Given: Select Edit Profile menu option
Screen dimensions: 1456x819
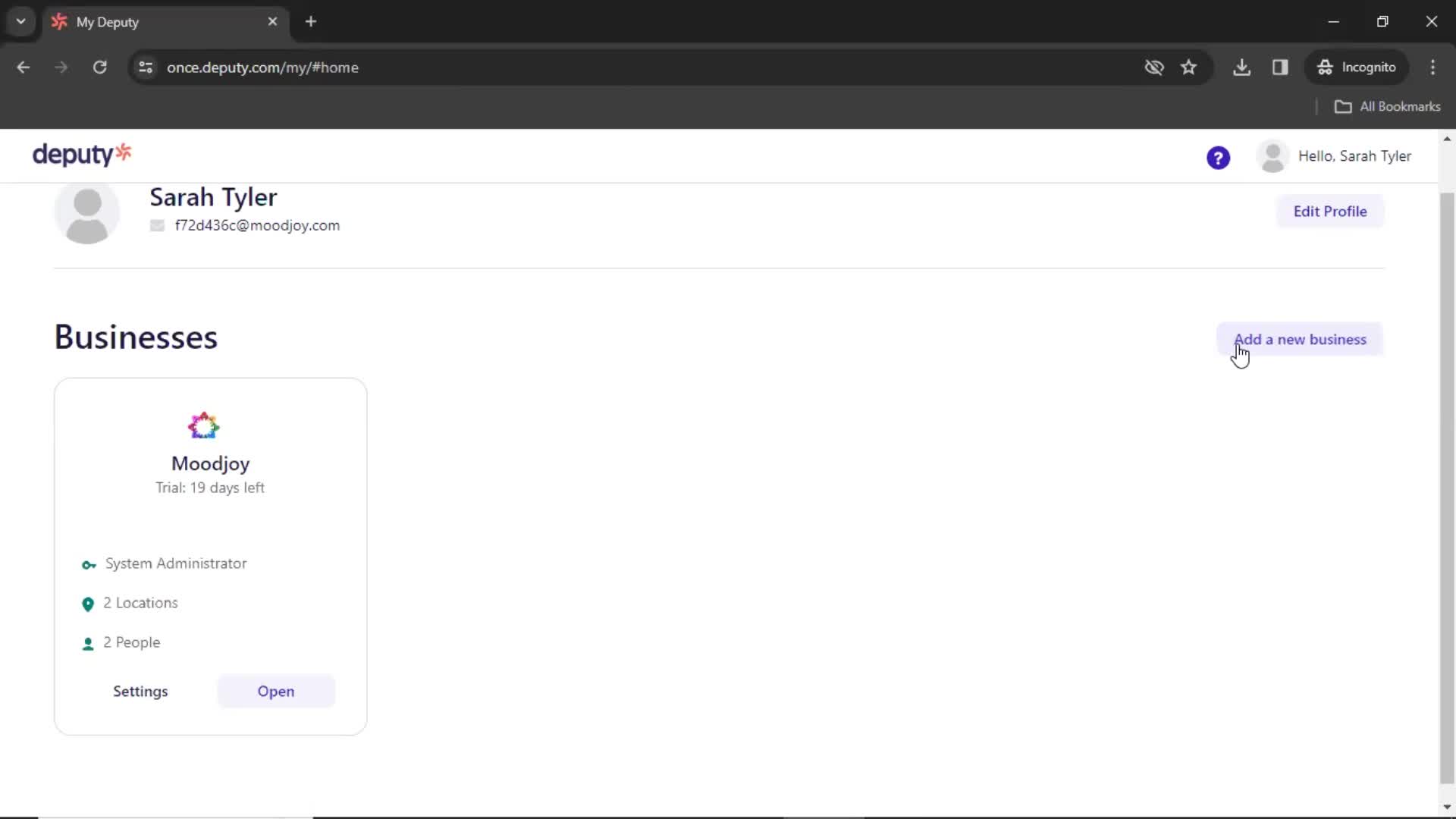Looking at the screenshot, I should point(1330,211).
